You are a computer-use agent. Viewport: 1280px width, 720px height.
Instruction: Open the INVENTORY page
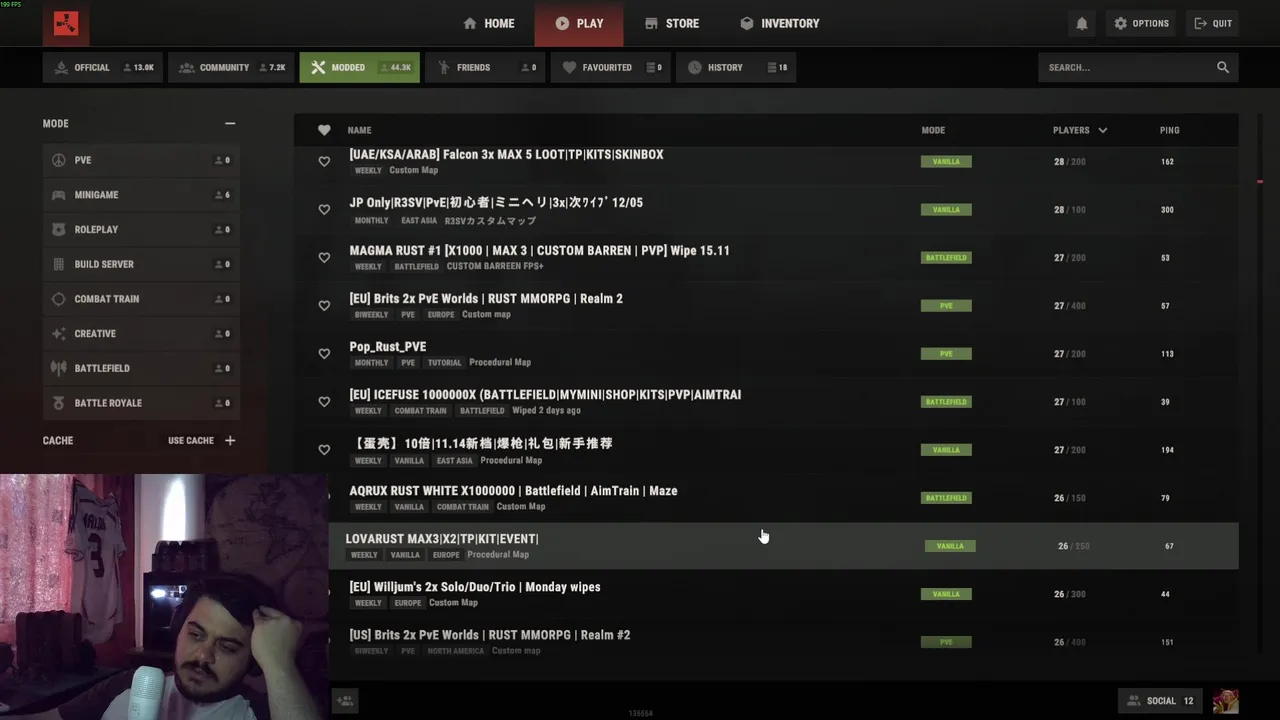tap(780, 23)
